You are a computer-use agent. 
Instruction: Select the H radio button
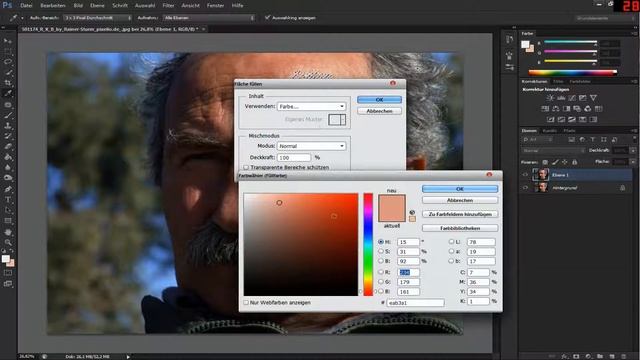[x=381, y=242]
